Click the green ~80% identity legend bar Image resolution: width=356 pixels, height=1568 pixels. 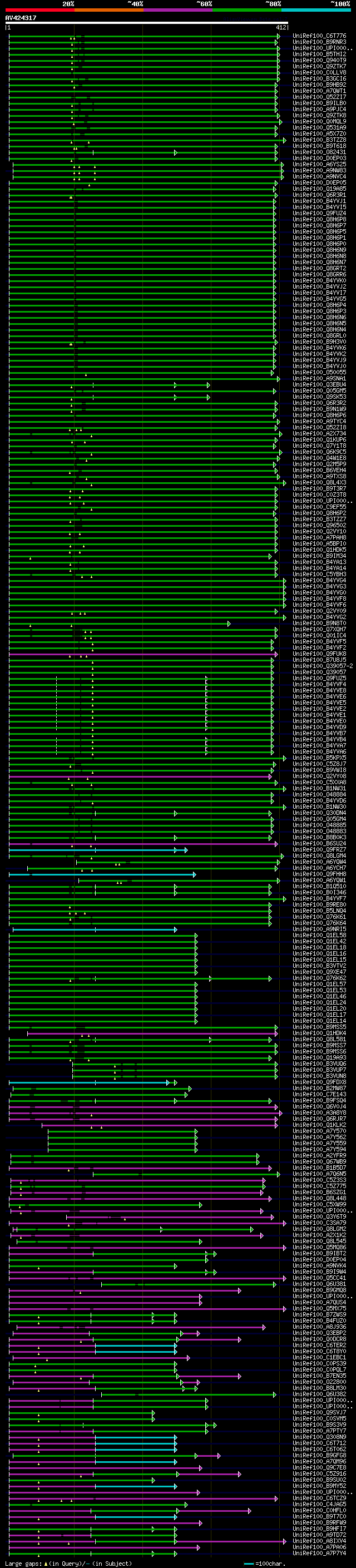[246, 10]
